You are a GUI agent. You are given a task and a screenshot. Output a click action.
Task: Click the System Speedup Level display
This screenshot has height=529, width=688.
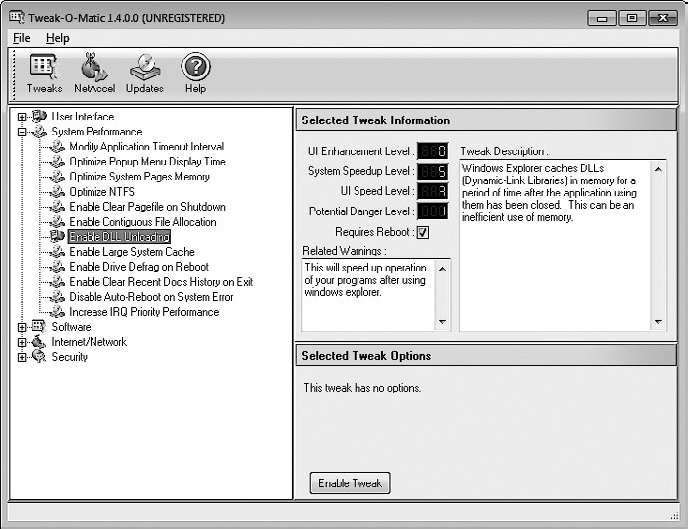[433, 171]
